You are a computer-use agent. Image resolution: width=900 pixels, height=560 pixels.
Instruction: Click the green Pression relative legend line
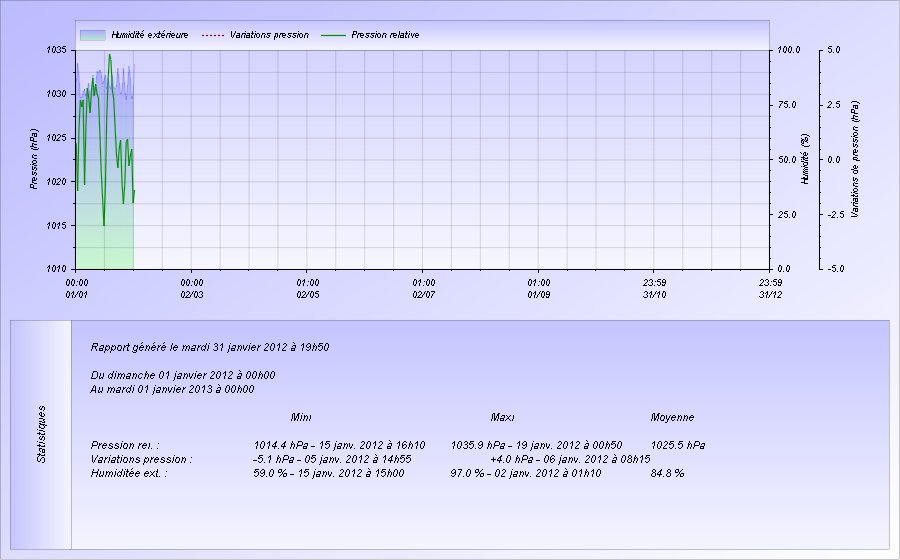[333, 35]
